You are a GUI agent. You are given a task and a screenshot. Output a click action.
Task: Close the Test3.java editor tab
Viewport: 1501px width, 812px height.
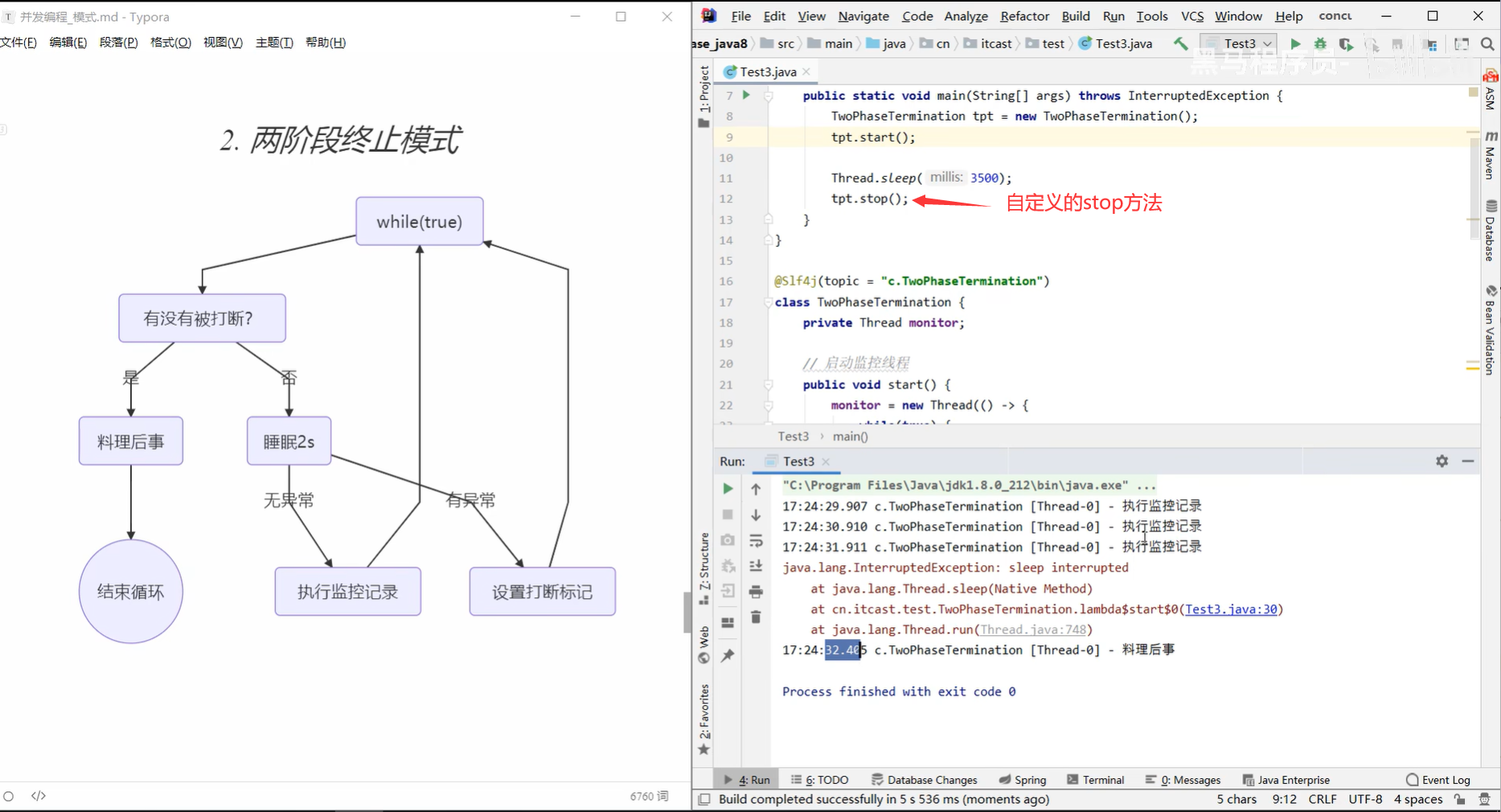[x=806, y=72]
